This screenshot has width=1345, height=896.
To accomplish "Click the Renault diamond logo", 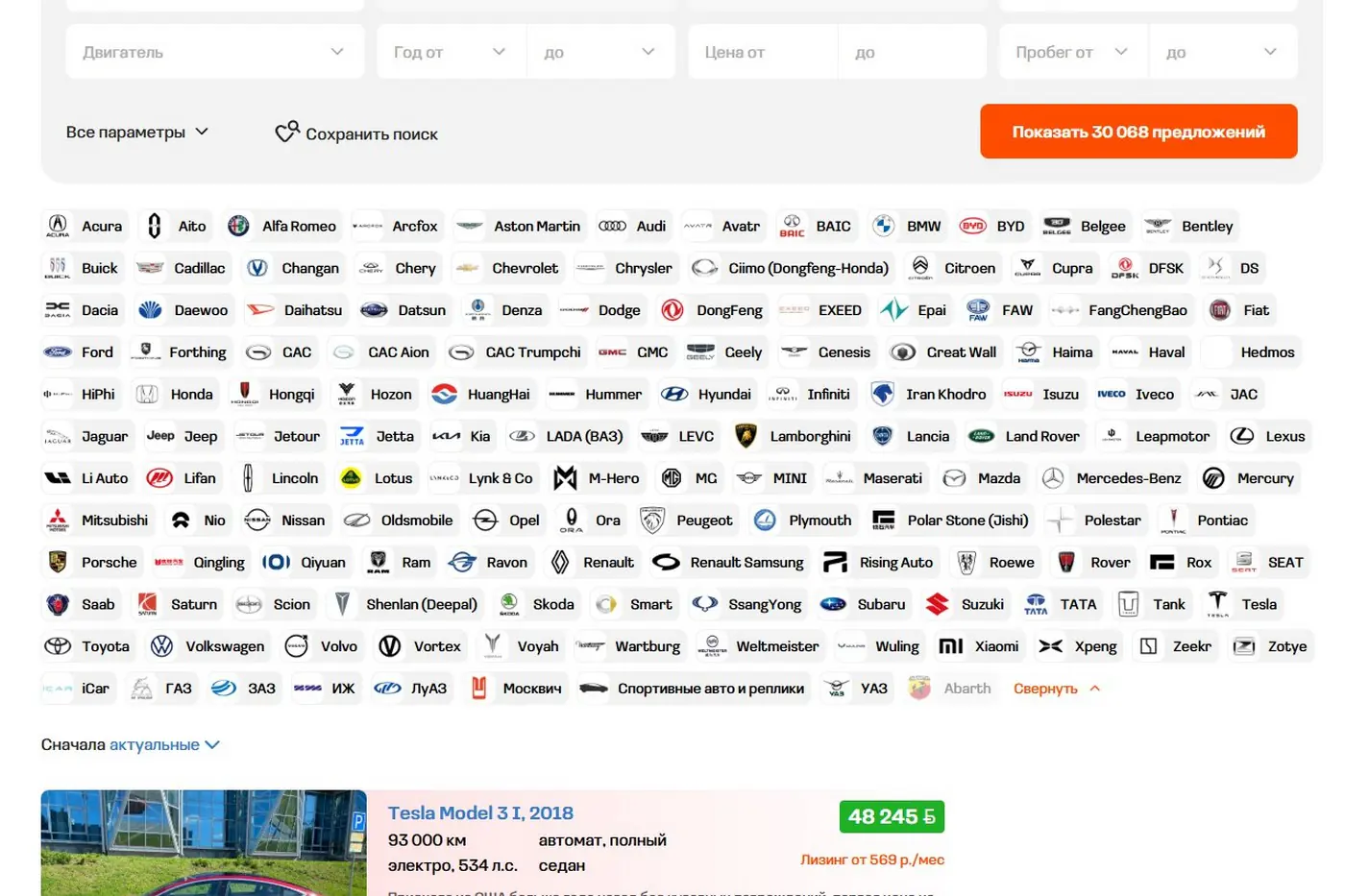I will pos(560,562).
